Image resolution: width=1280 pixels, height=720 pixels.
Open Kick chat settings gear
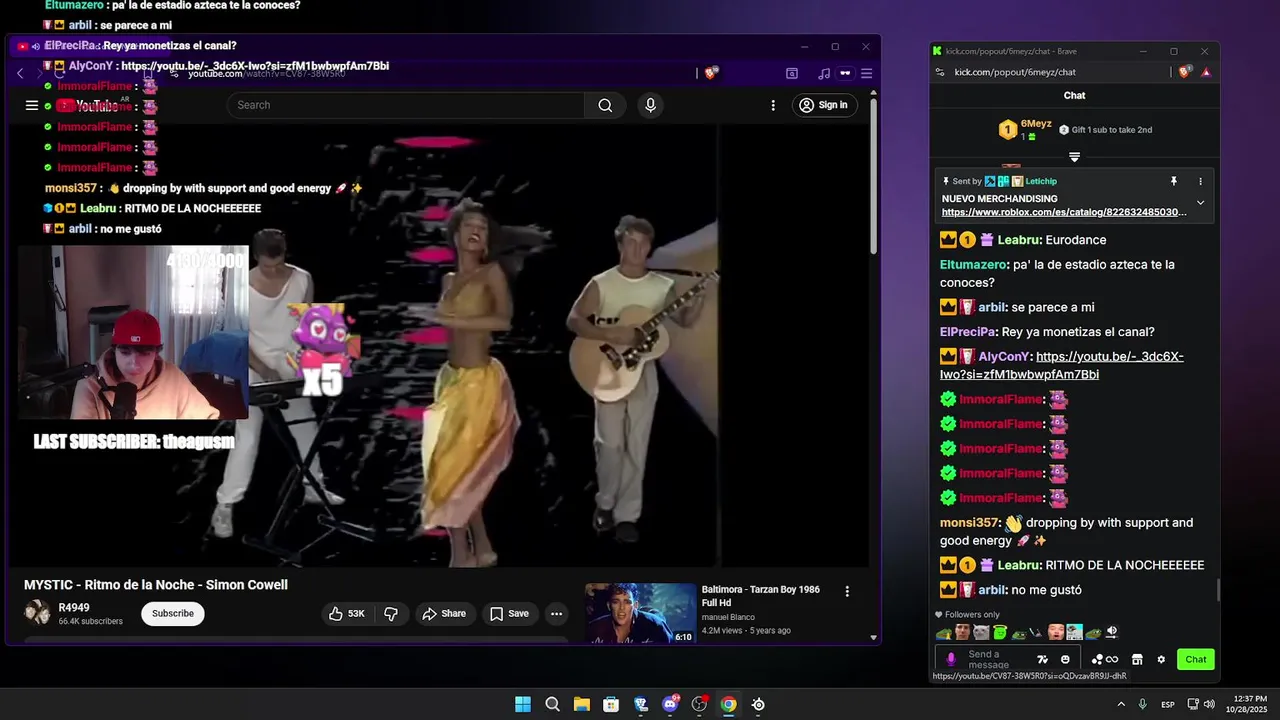click(x=1161, y=659)
